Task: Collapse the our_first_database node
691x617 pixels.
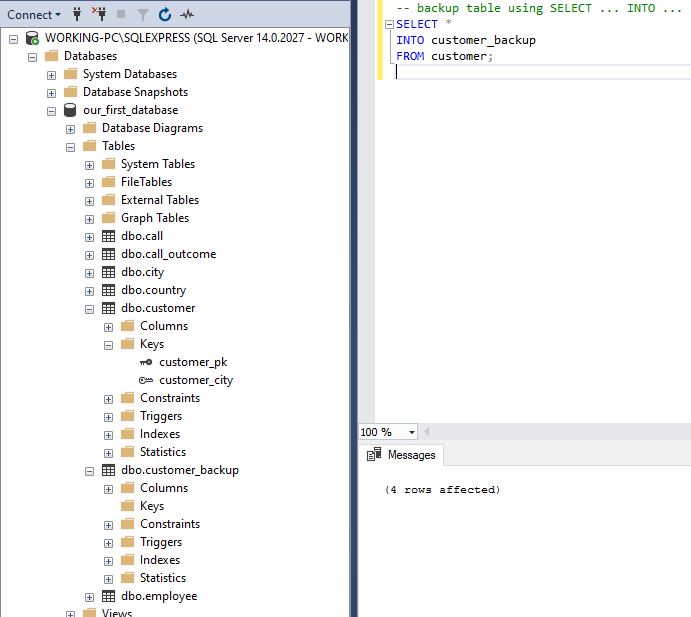Action: click(x=52, y=111)
